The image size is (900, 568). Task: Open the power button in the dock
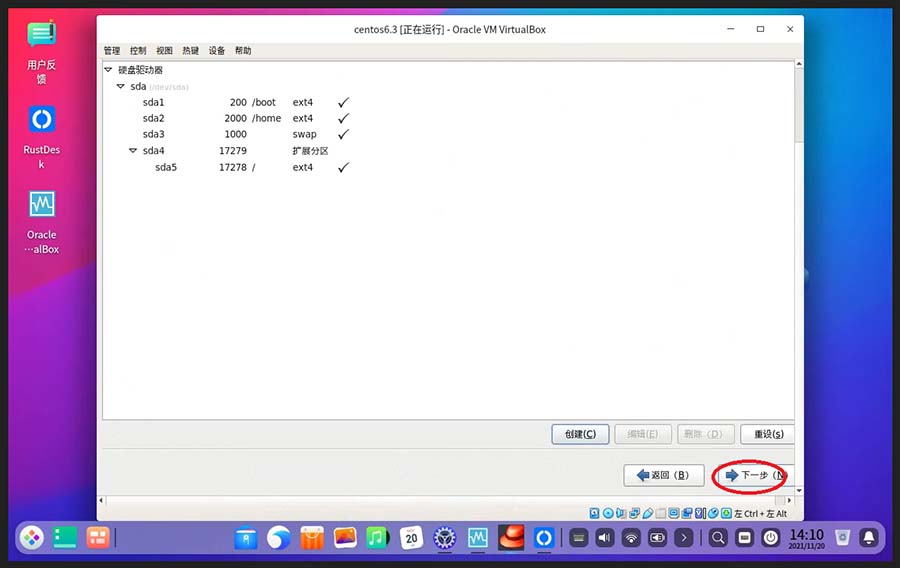pyautogui.click(x=771, y=538)
